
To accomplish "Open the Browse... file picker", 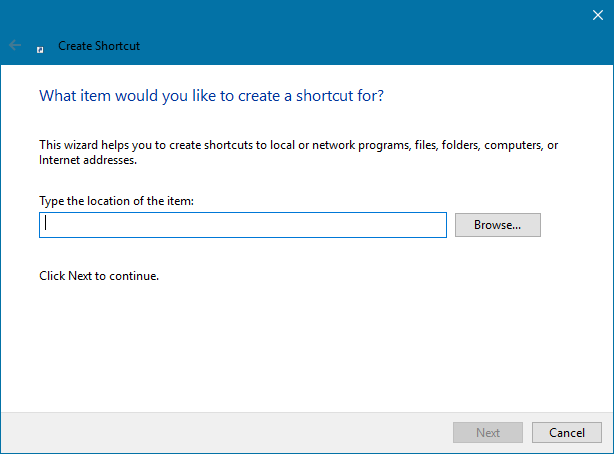I will 497,225.
